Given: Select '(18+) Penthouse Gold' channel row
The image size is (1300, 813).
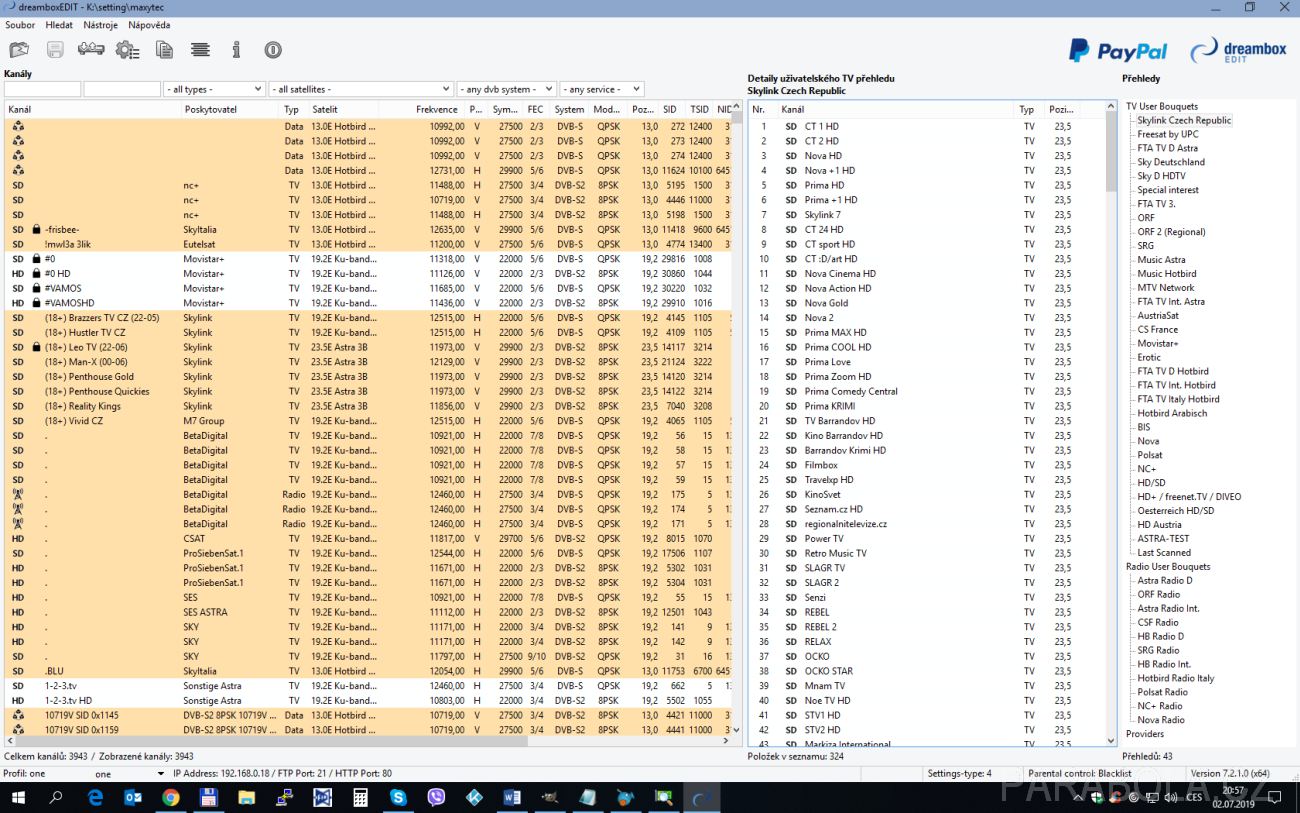Looking at the screenshot, I should click(367, 377).
